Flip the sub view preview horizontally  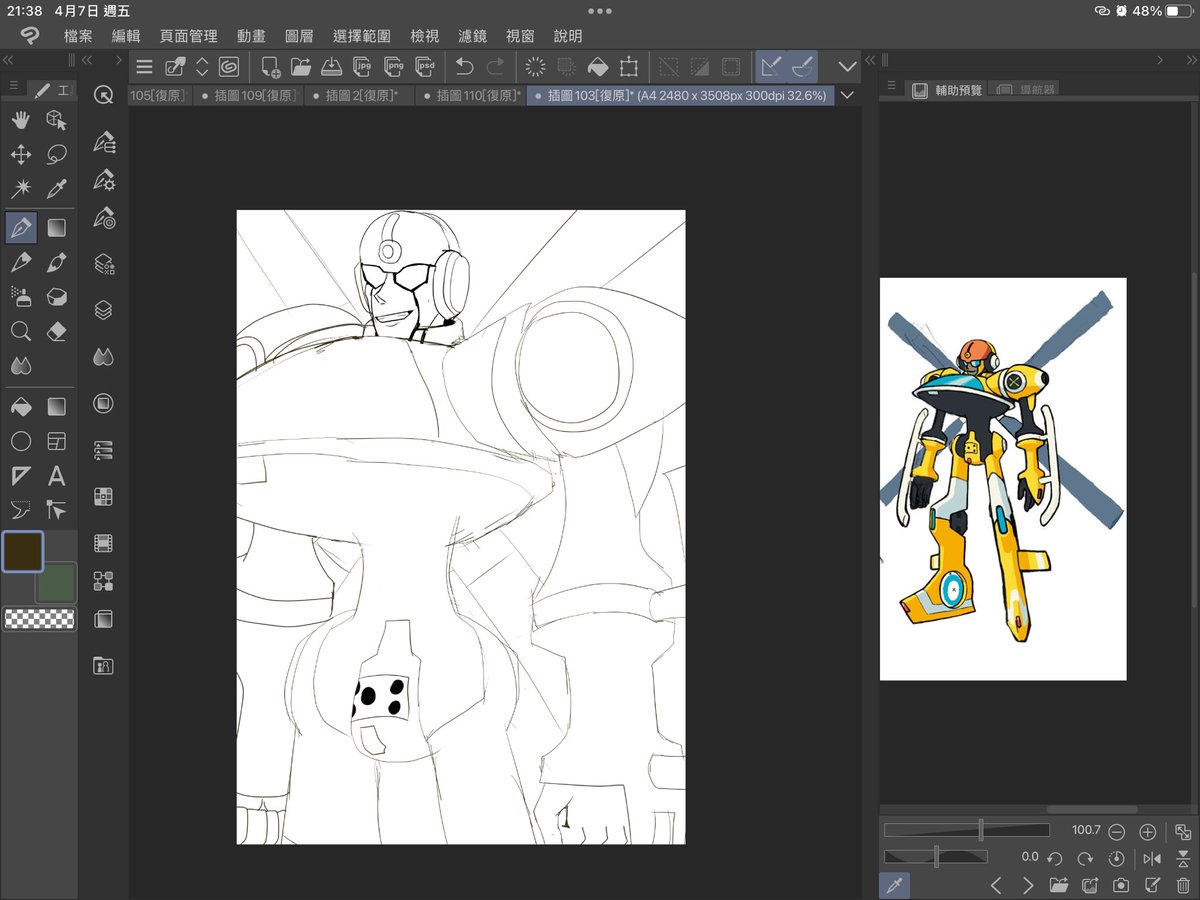point(1152,857)
